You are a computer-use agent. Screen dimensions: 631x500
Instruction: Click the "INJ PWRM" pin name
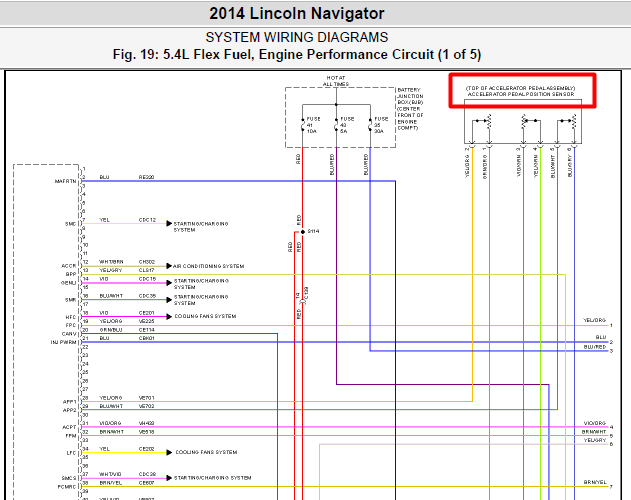[63, 343]
